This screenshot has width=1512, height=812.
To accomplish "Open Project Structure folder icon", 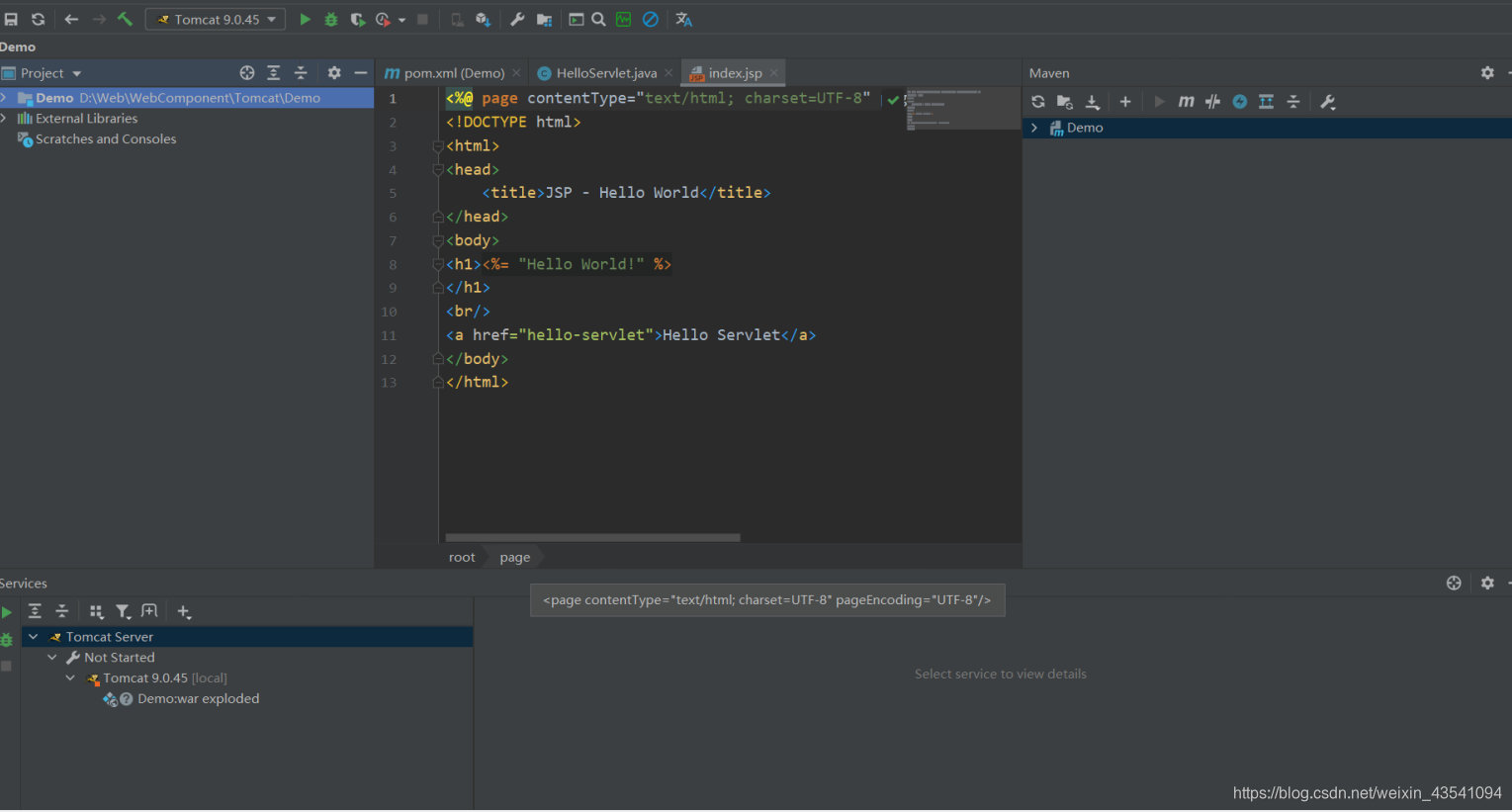I will (544, 19).
